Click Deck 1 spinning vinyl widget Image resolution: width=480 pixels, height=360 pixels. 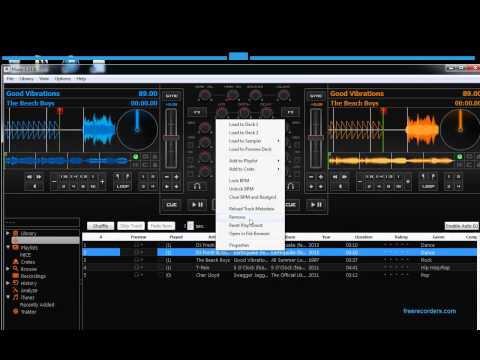tap(137, 129)
